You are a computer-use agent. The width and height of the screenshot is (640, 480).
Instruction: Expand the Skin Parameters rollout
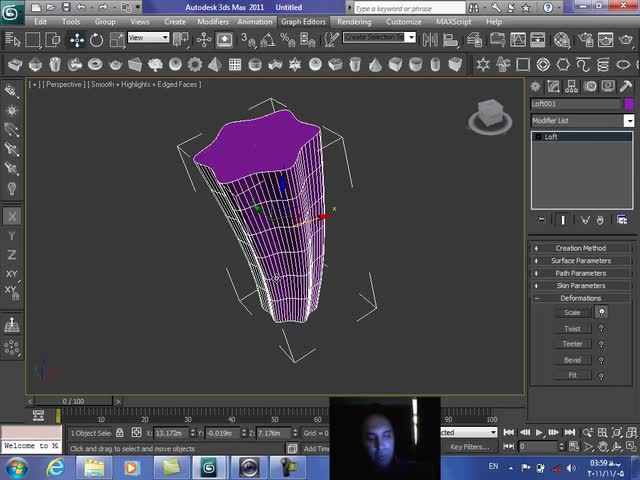581,286
